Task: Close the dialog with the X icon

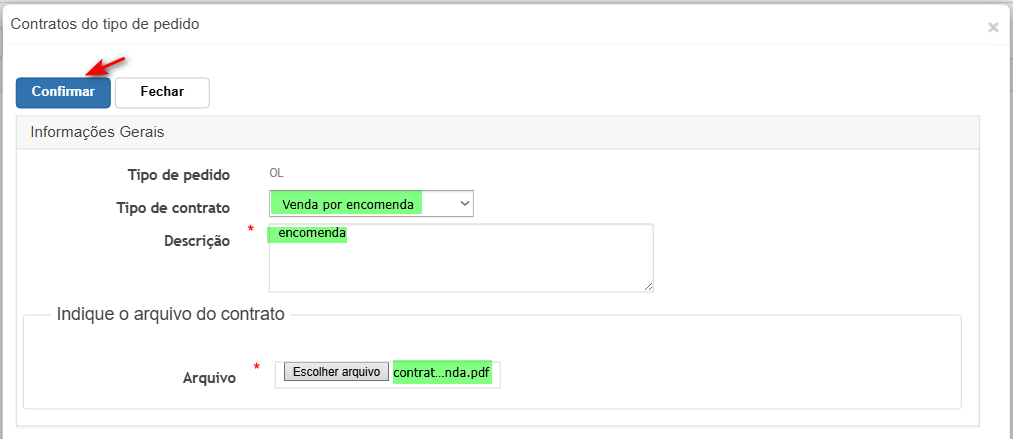Action: tap(993, 27)
